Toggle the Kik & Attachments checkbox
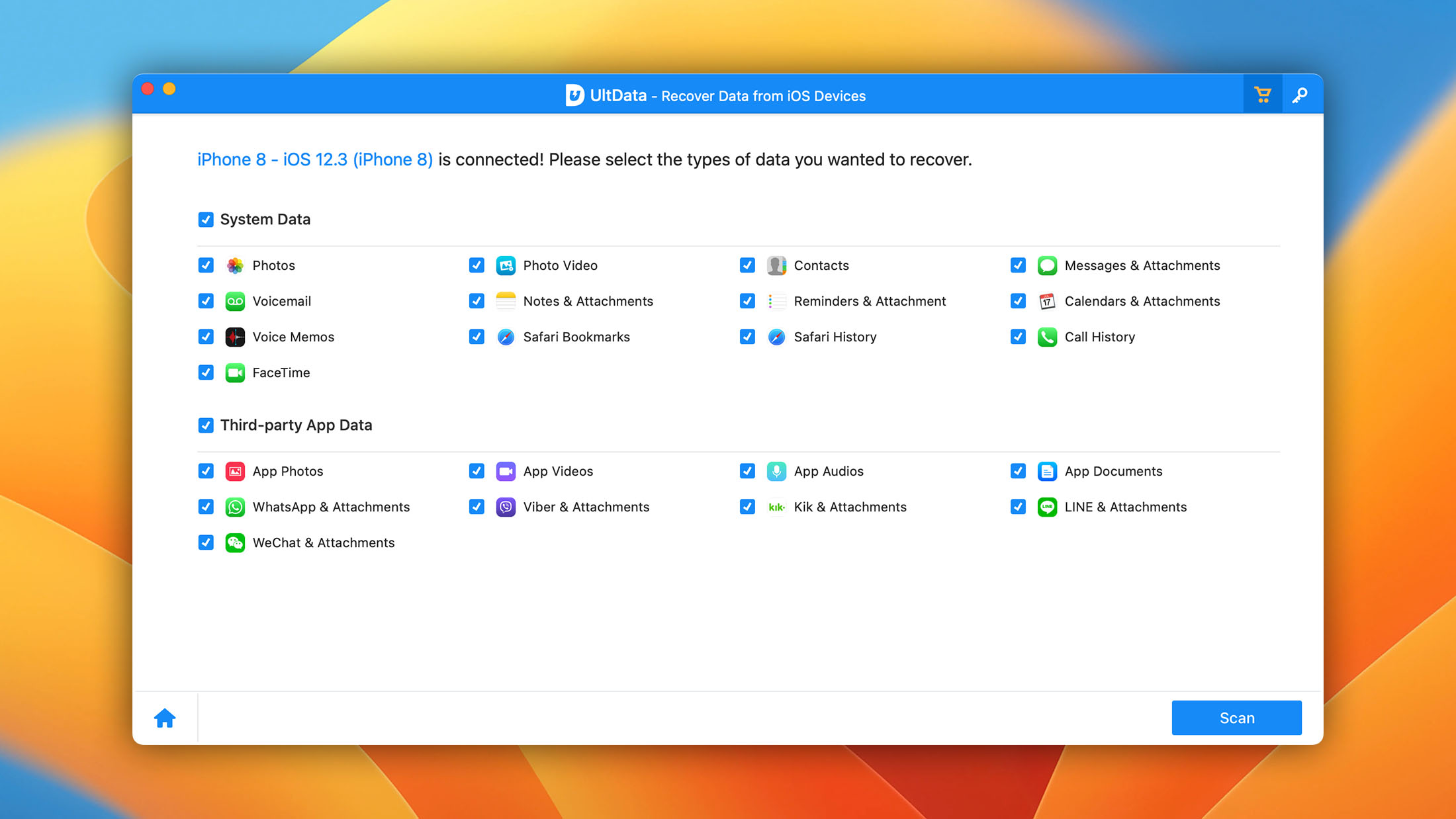Screen dimensions: 1456x819 pyautogui.click(x=747, y=507)
